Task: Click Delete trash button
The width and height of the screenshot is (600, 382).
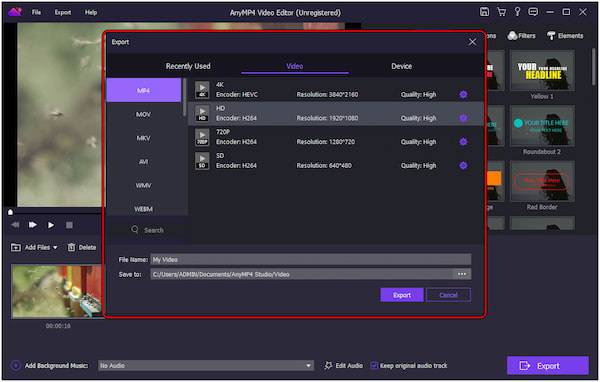Action: pyautogui.click(x=82, y=247)
